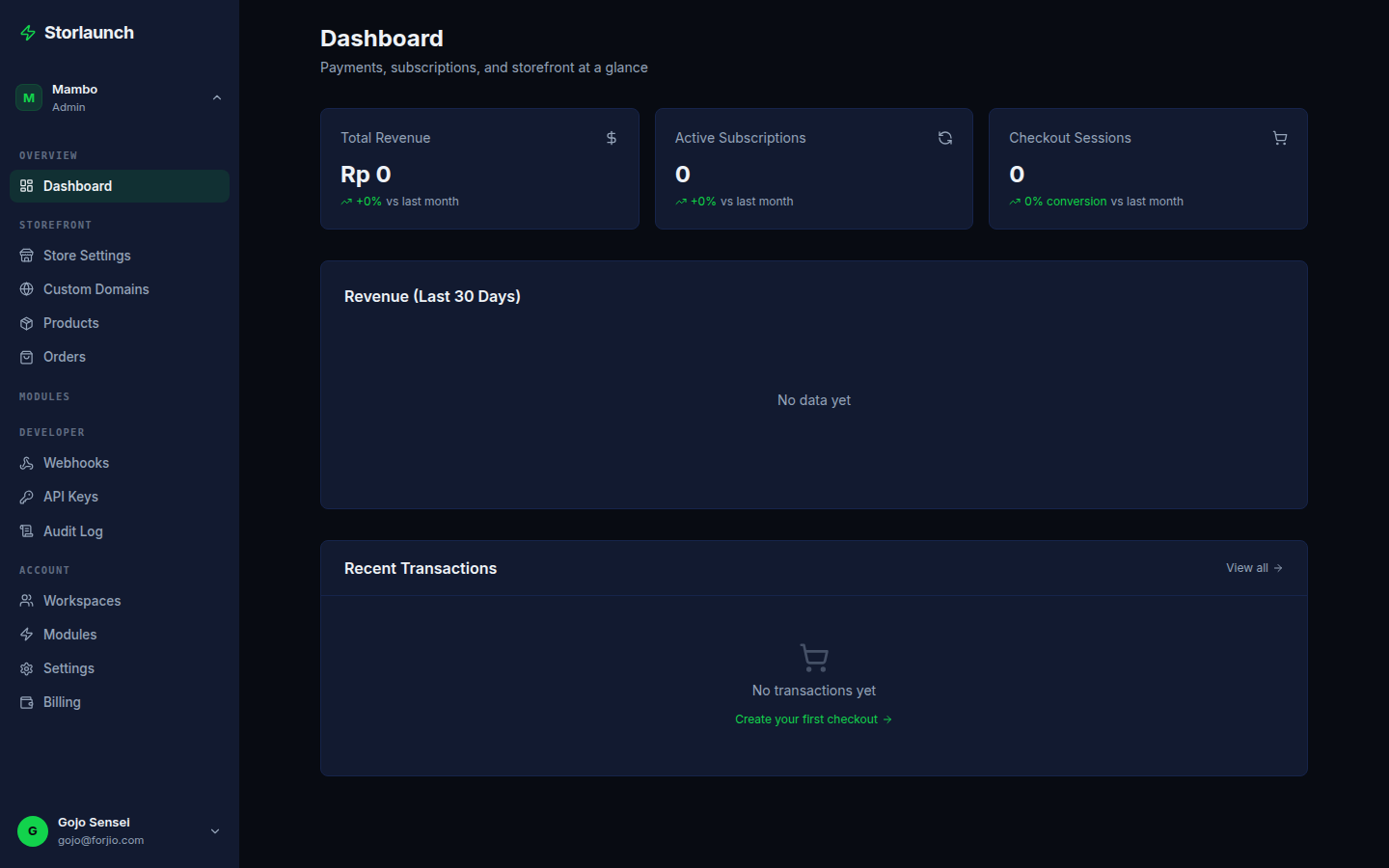Viewport: 1389px width, 868px height.
Task: Open the Billing page
Action: [120, 702]
